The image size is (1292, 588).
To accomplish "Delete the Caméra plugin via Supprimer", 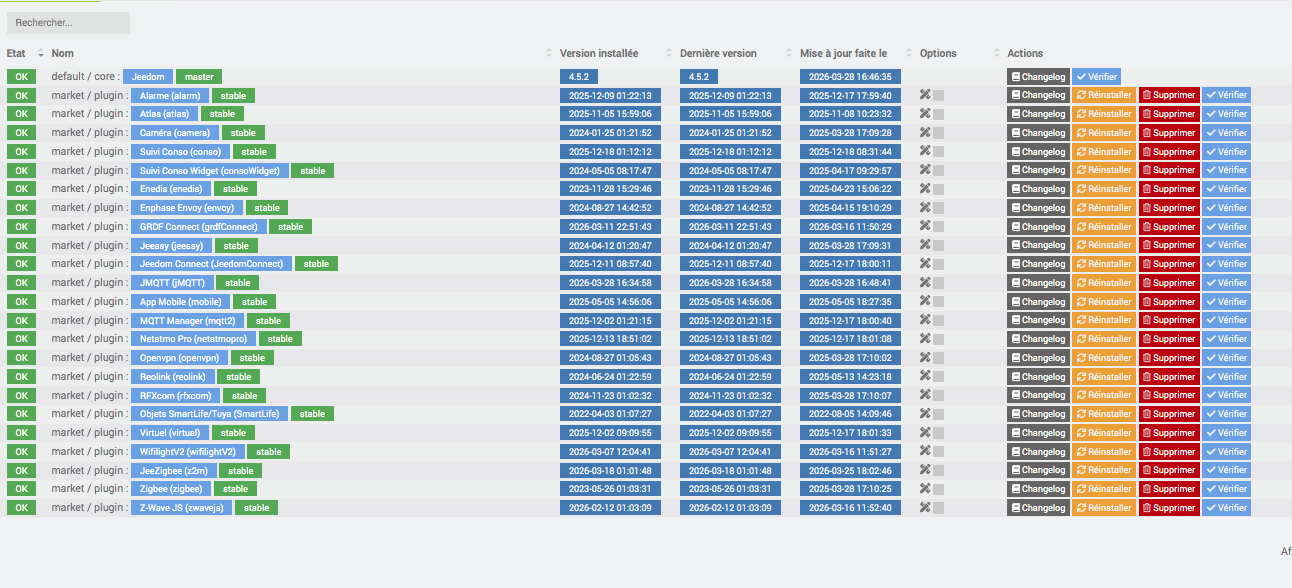I will [1169, 133].
